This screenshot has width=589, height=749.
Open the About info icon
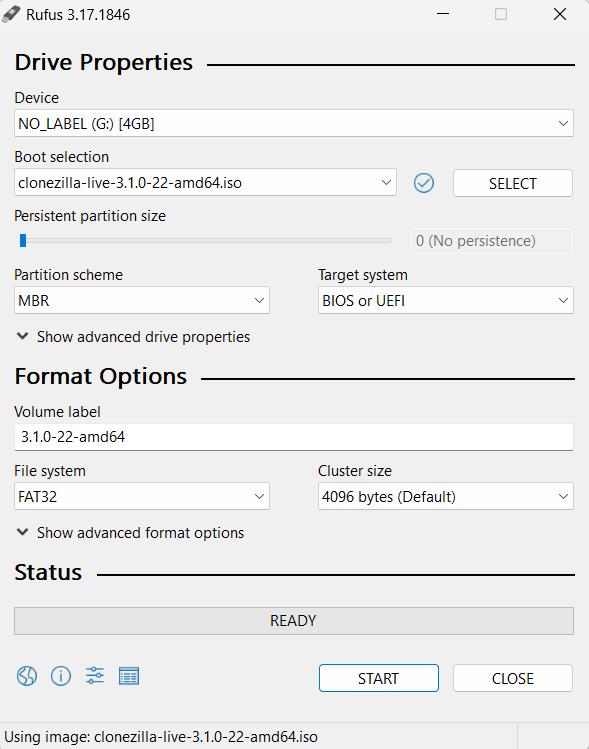(x=61, y=676)
